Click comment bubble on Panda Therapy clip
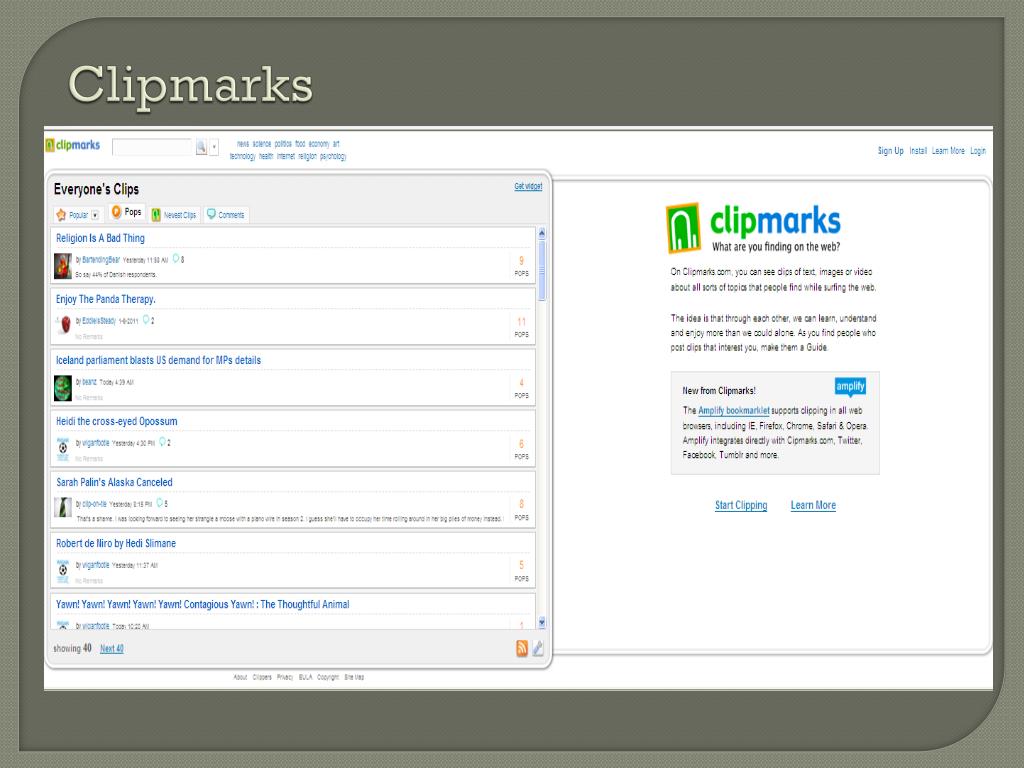The height and width of the screenshot is (768, 1024). coord(146,320)
